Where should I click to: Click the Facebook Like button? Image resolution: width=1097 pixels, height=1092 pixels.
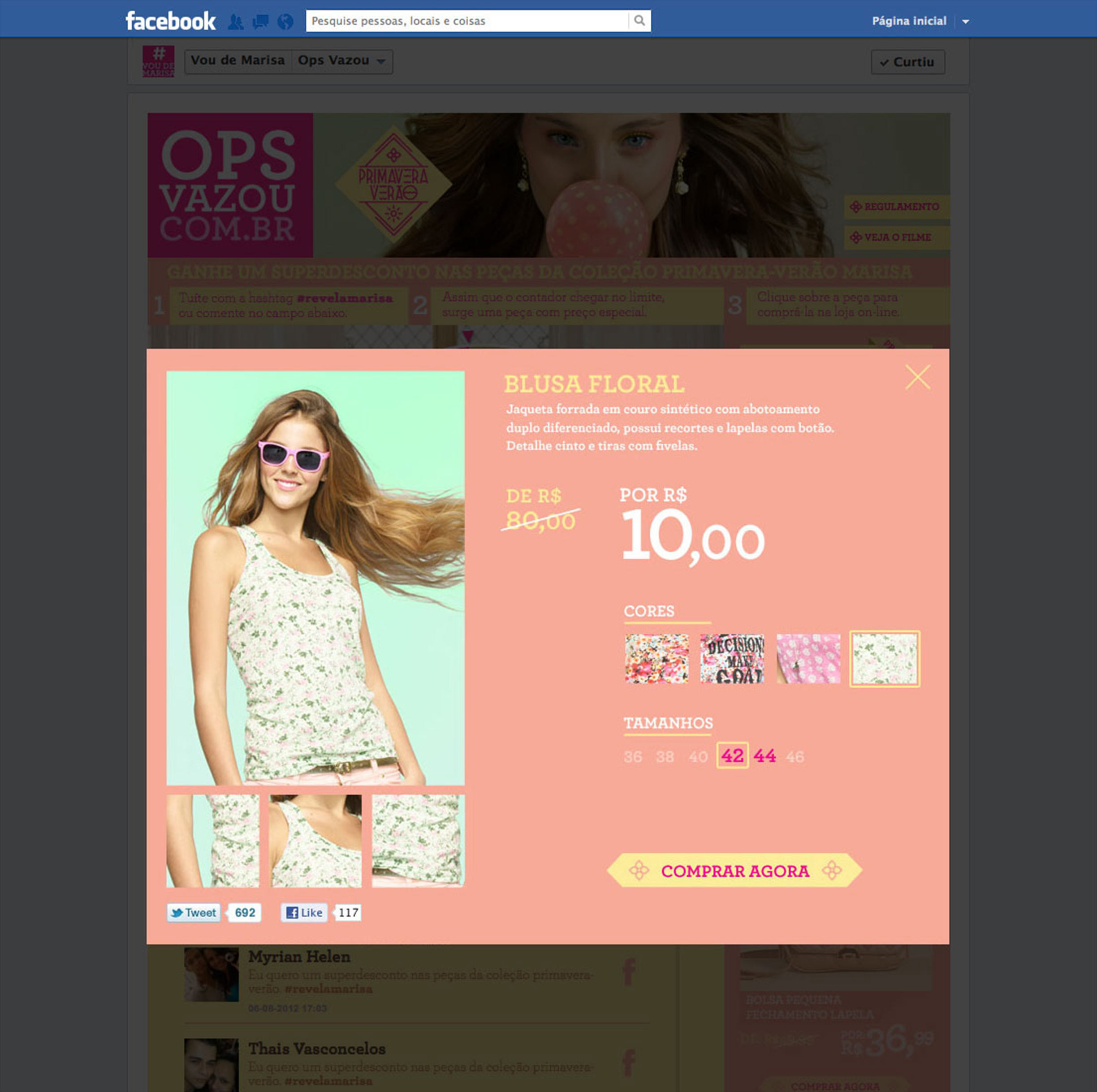(x=304, y=913)
